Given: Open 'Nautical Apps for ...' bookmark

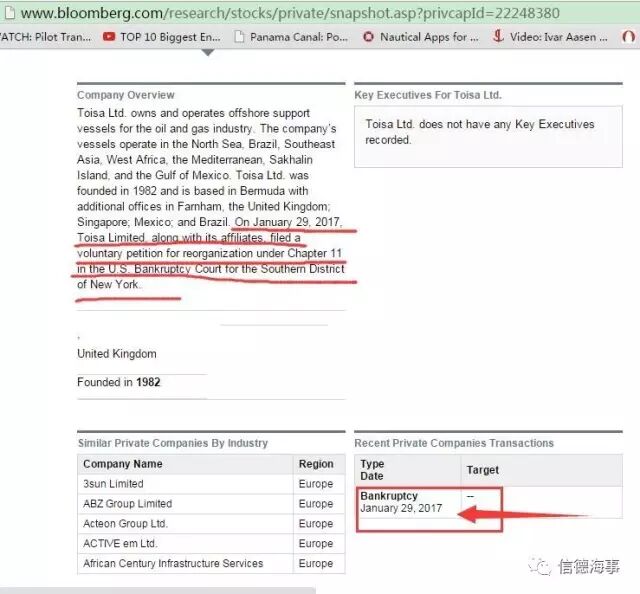Looking at the screenshot, I should coord(429,37).
